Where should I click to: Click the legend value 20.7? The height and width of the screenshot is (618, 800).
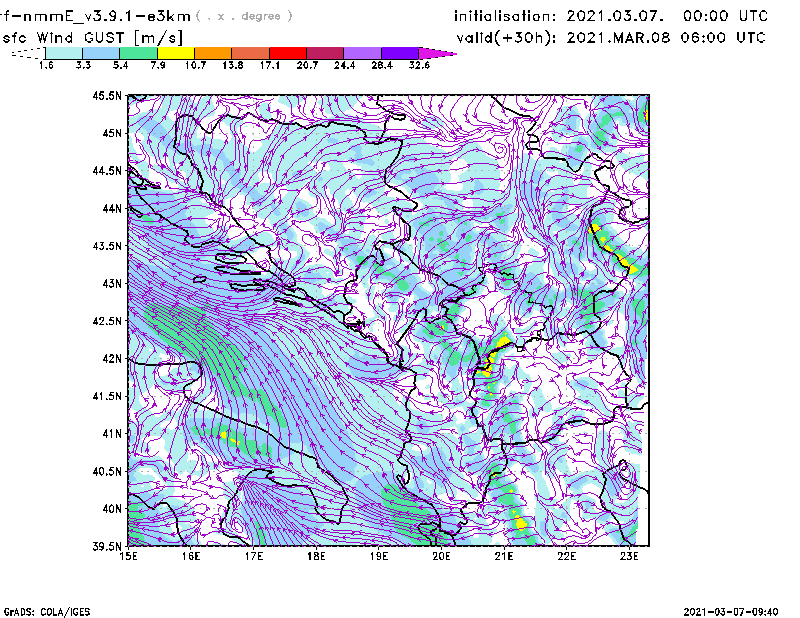pos(307,65)
